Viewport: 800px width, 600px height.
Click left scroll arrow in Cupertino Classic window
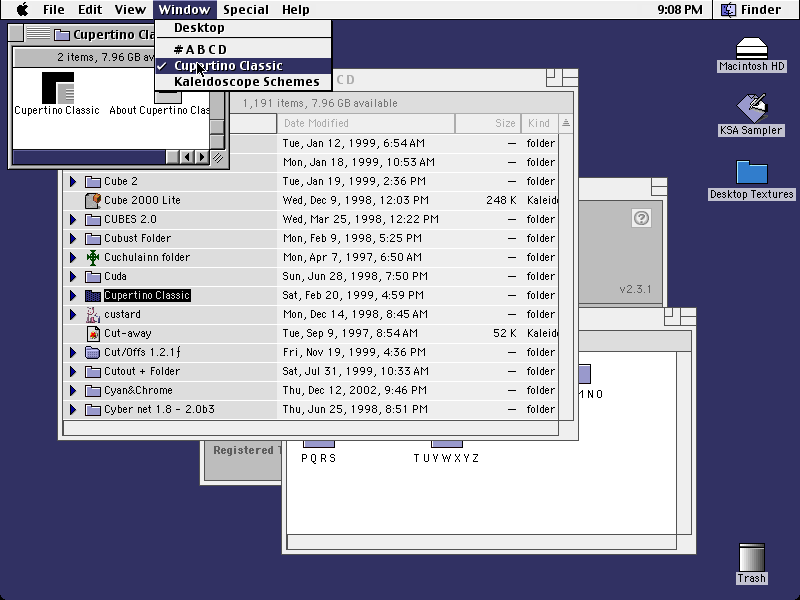(187, 157)
